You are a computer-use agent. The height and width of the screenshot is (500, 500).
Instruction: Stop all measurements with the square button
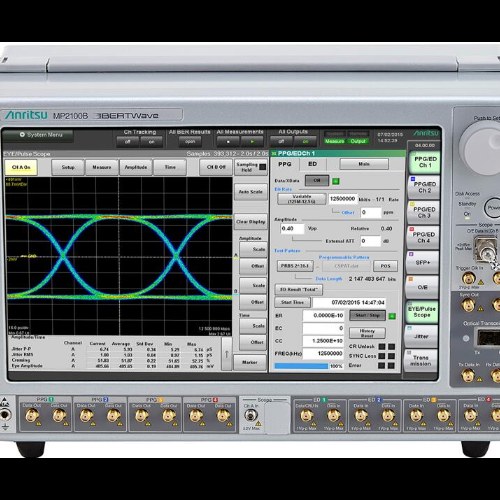[228, 142]
